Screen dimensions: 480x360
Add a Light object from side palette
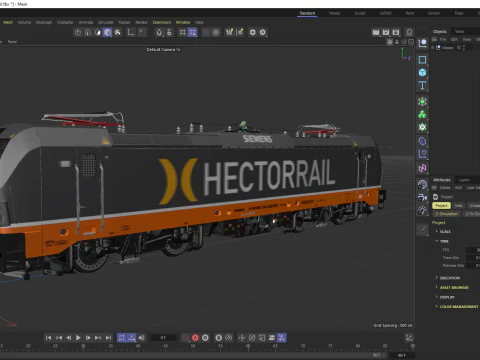(422, 210)
